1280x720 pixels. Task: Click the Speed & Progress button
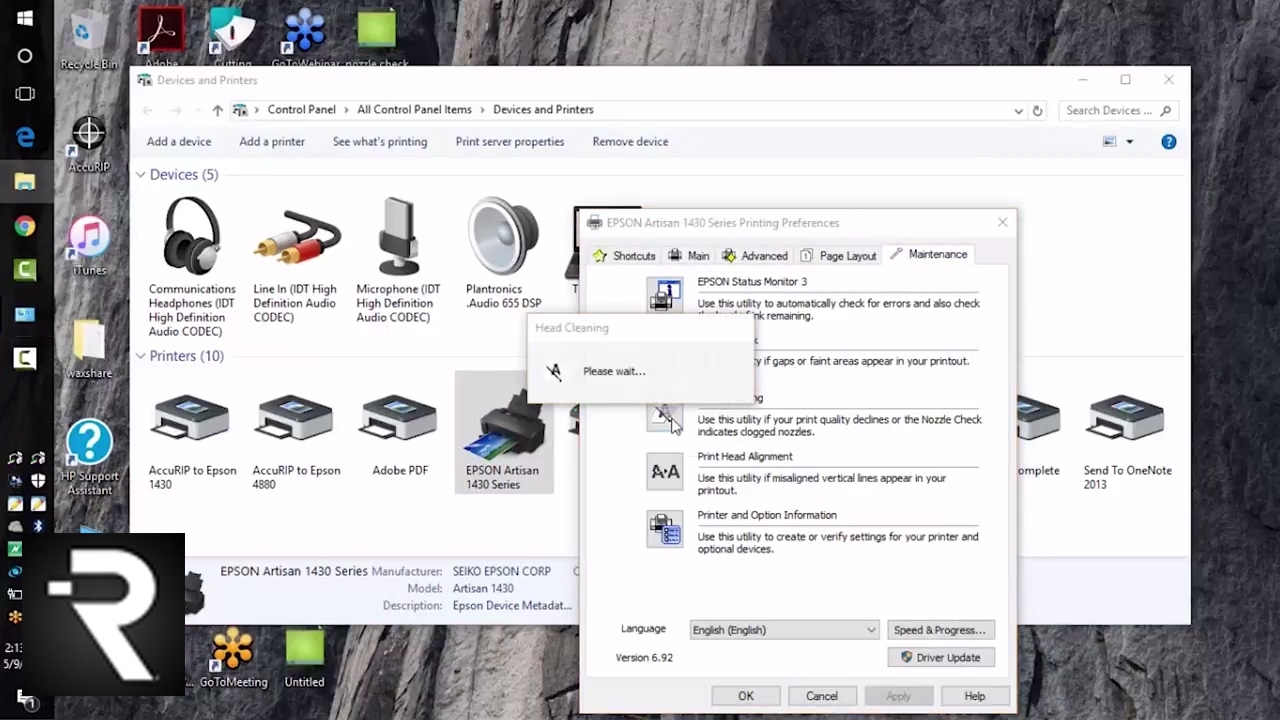[x=940, y=630]
